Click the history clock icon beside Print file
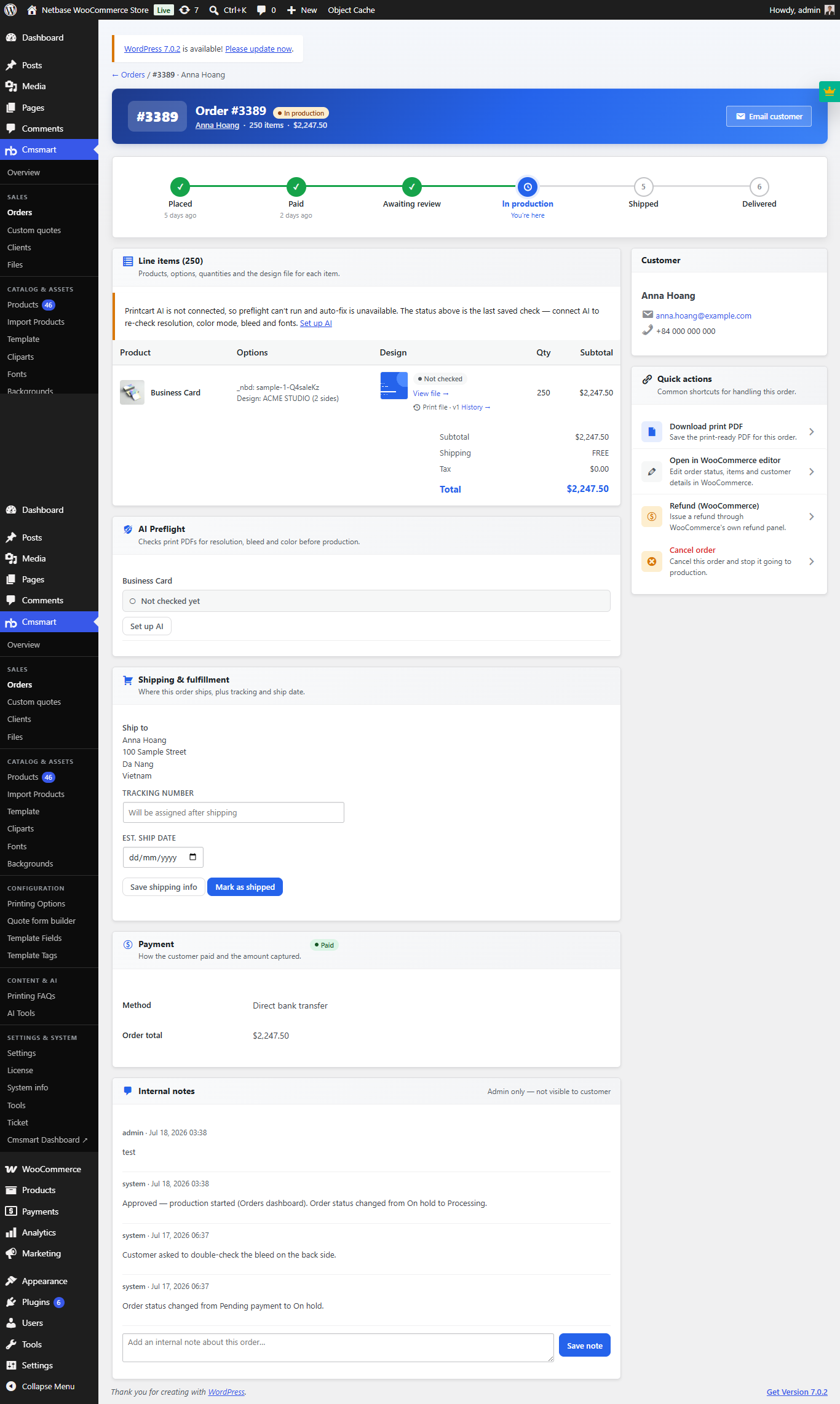Screen dimensions: 840x1404 click(x=417, y=407)
